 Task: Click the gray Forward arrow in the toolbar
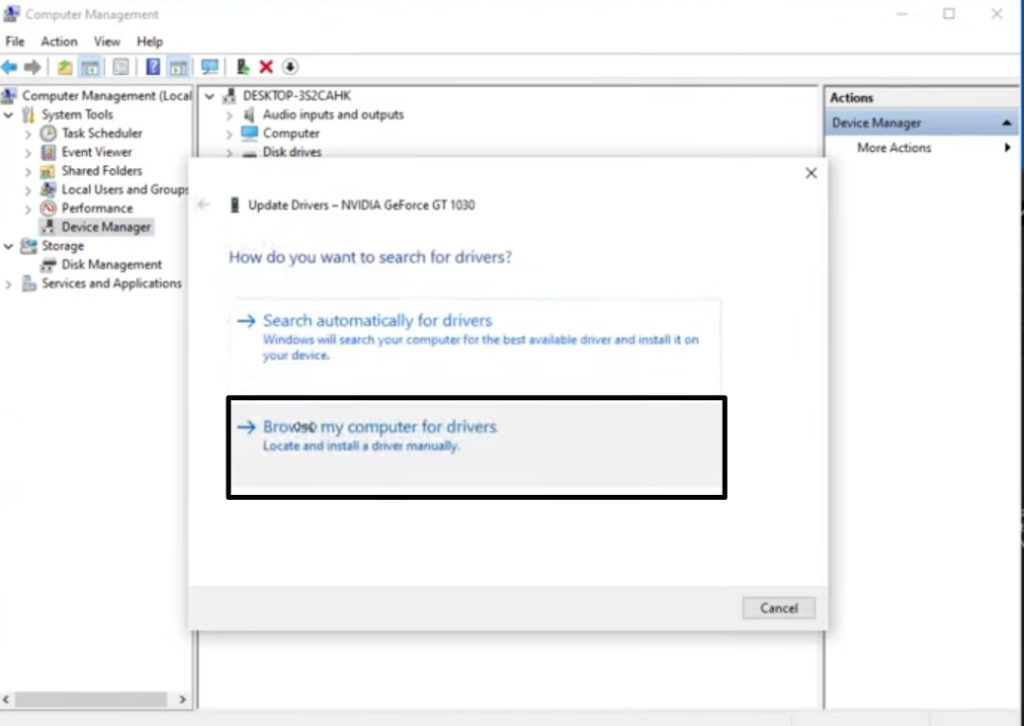pyautogui.click(x=32, y=67)
